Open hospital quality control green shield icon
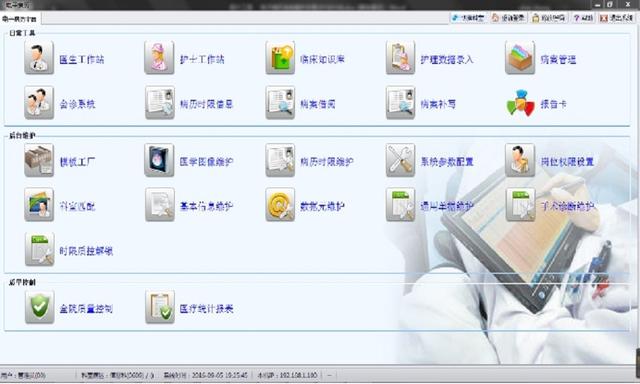The image size is (640, 384). click(39, 307)
